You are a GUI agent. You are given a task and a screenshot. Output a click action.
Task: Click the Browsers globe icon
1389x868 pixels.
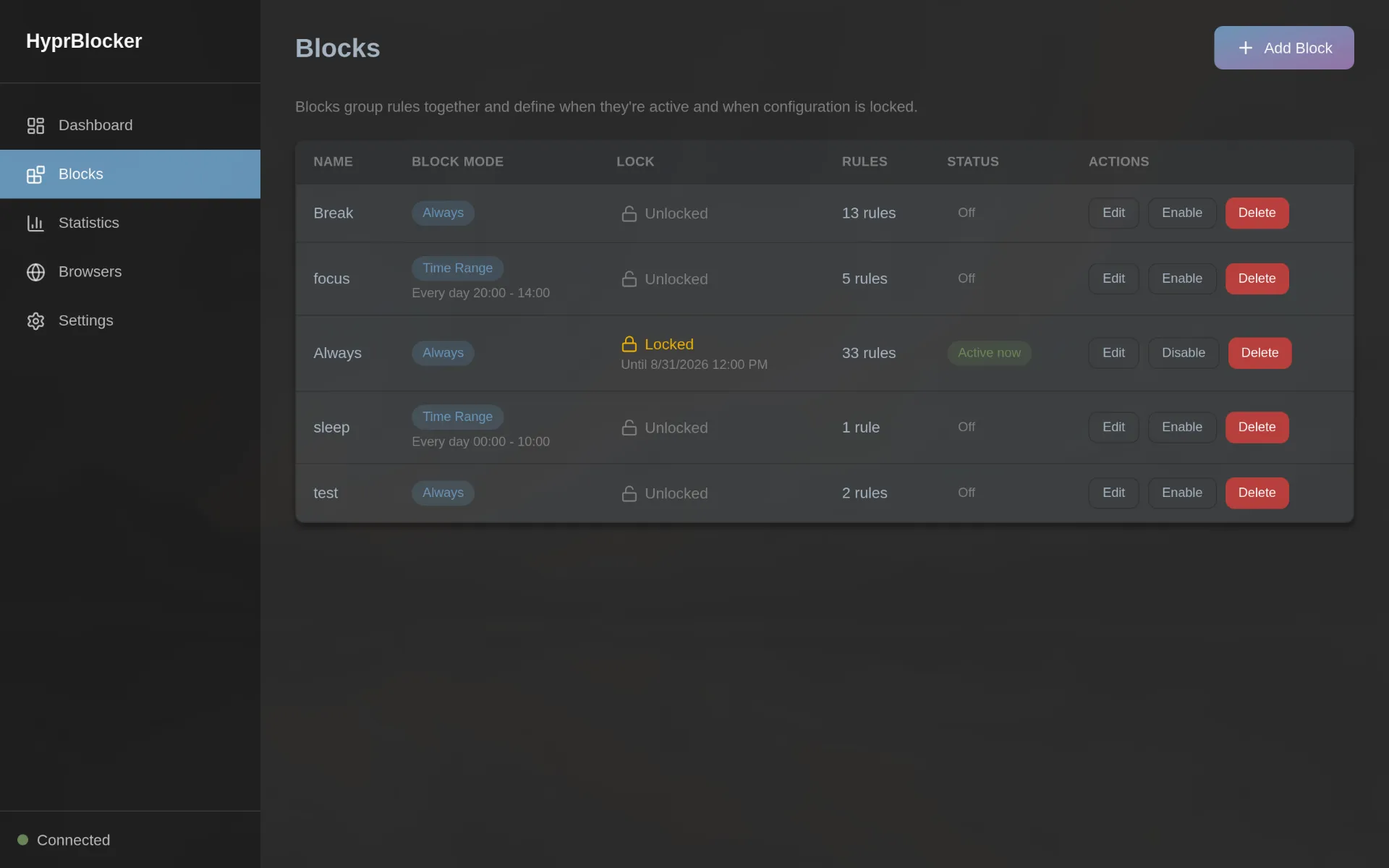pyautogui.click(x=35, y=272)
